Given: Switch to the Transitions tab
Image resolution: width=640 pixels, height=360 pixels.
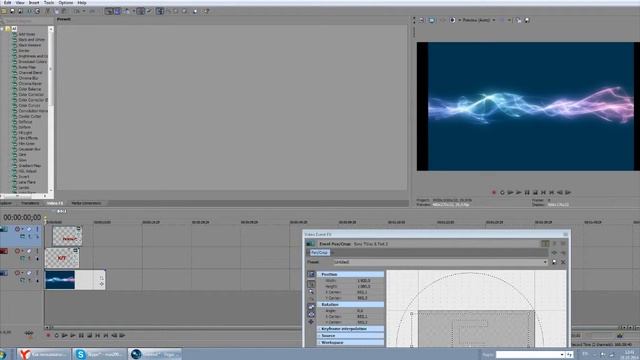Looking at the screenshot, I should click(30, 203).
